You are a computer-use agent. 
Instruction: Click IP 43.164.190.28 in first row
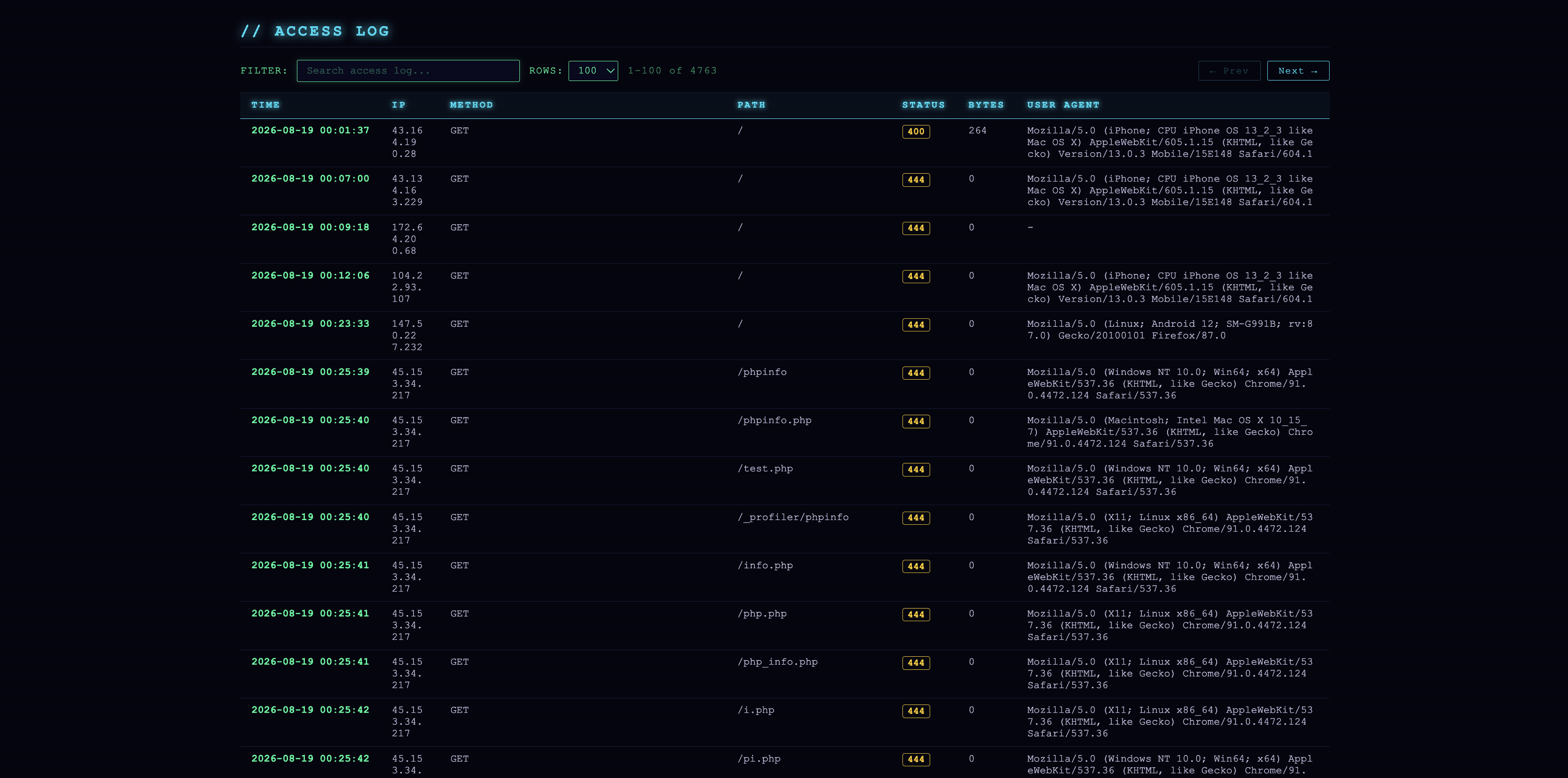[407, 142]
